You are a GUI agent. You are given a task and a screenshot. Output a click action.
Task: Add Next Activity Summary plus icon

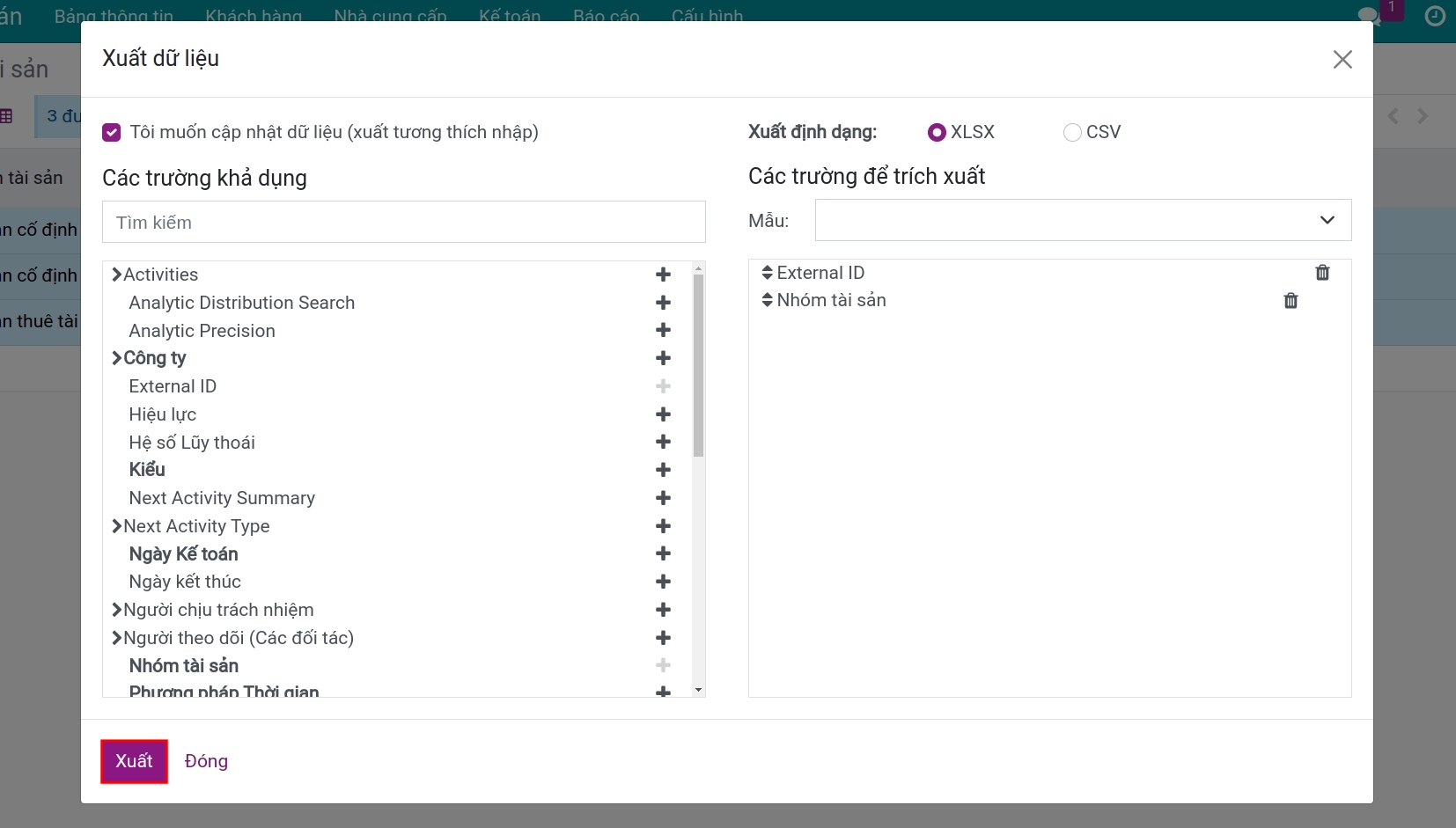(664, 498)
